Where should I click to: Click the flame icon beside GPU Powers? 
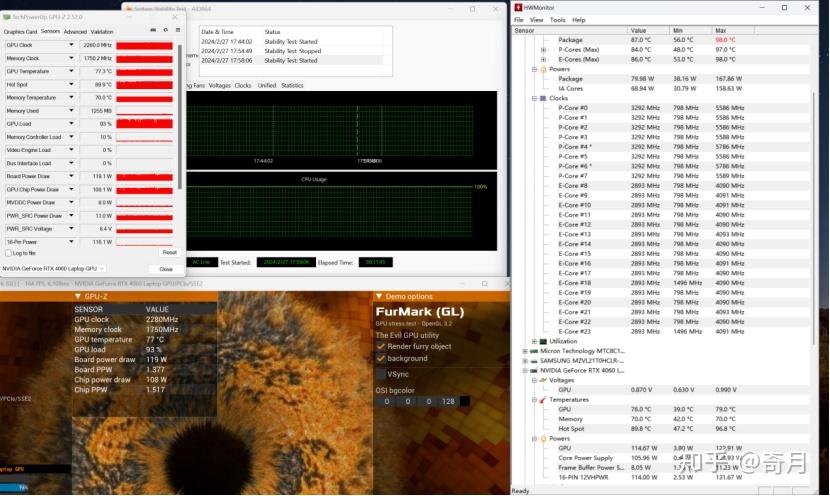pyautogui.click(x=543, y=439)
